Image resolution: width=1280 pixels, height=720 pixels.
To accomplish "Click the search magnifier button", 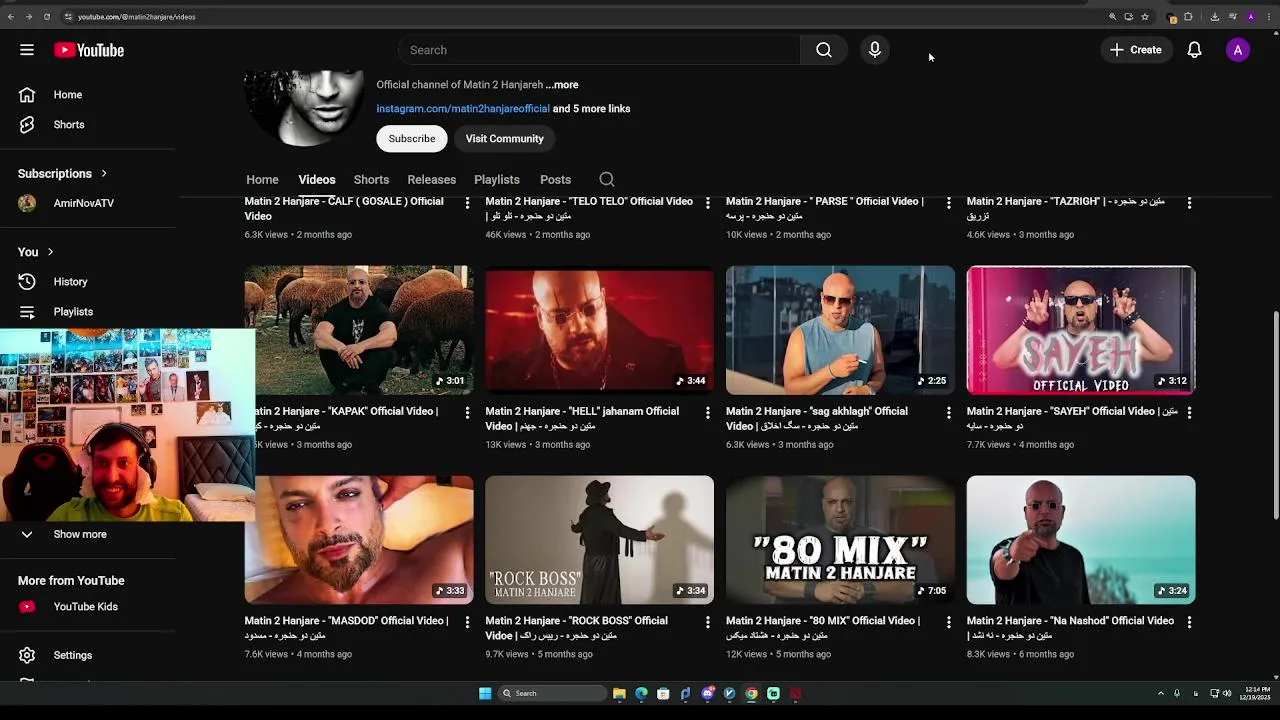I will point(823,50).
